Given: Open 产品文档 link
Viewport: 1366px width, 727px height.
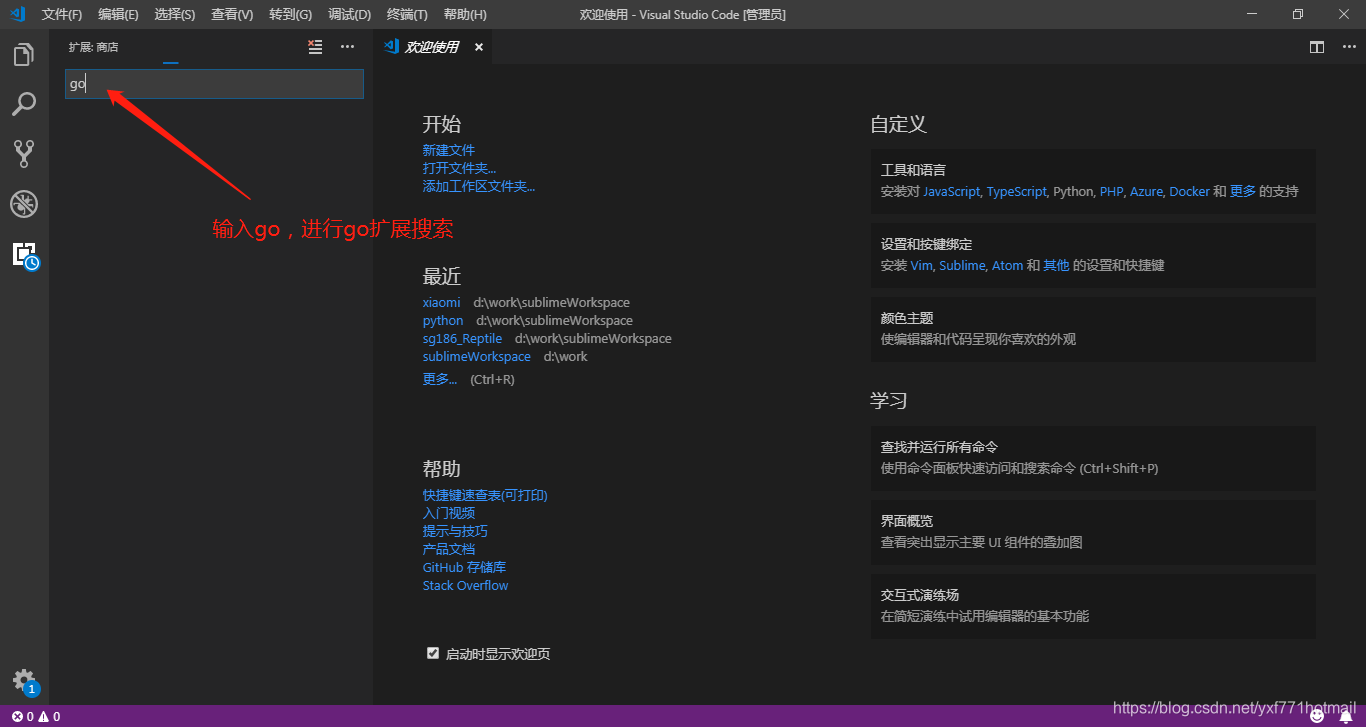Looking at the screenshot, I should click(x=449, y=549).
